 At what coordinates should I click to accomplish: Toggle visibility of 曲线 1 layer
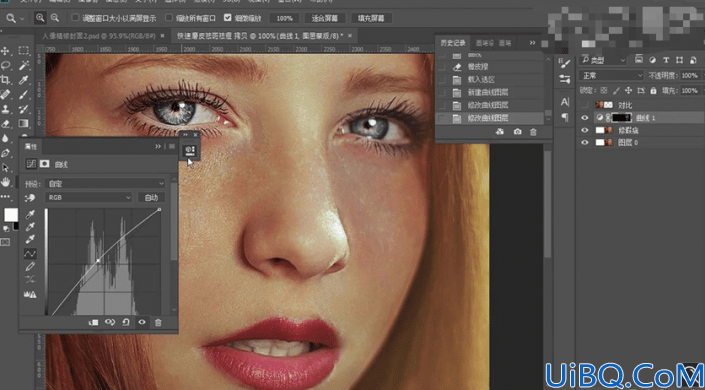(585, 118)
